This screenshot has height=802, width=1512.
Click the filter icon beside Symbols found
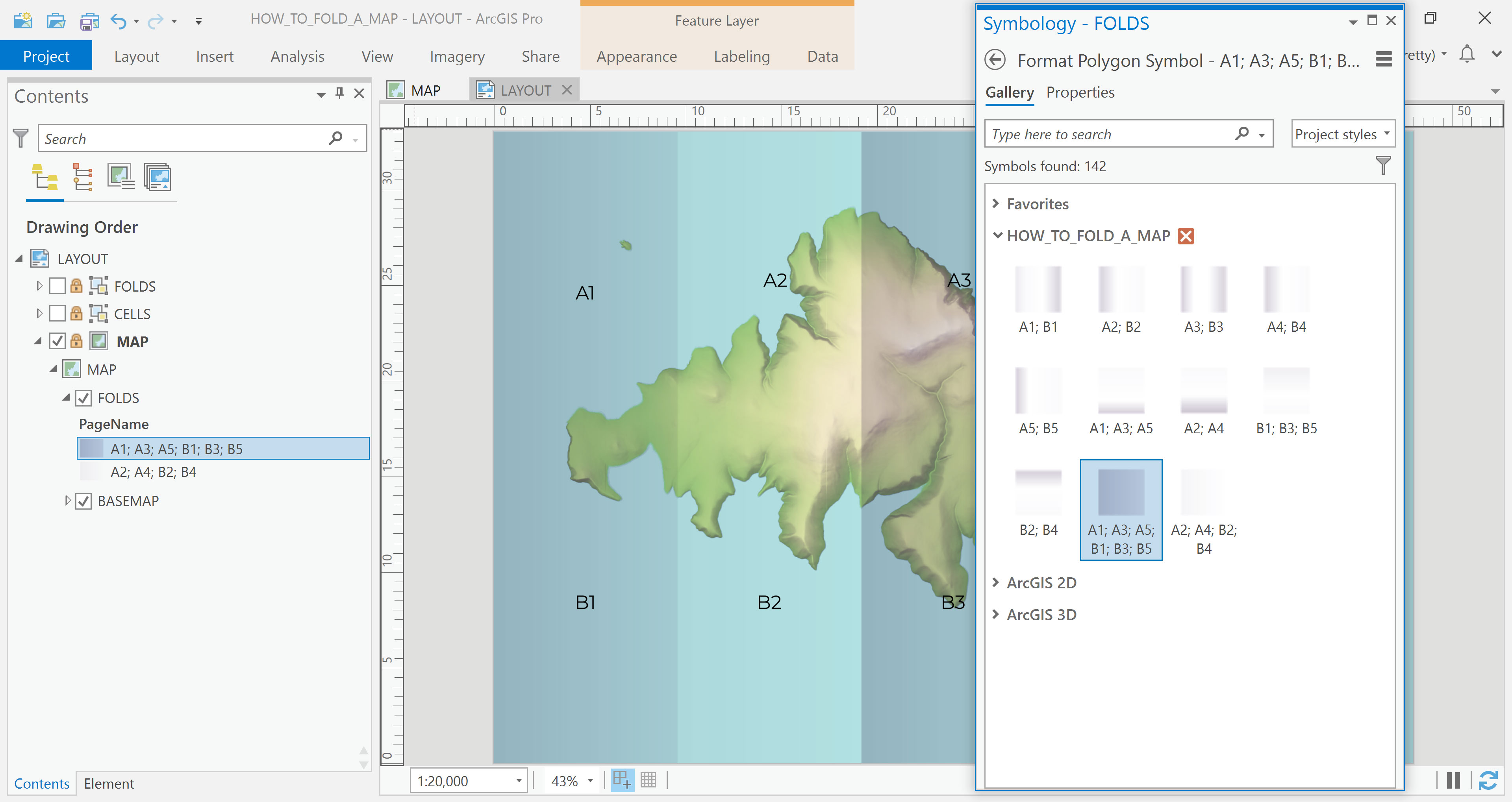point(1383,165)
